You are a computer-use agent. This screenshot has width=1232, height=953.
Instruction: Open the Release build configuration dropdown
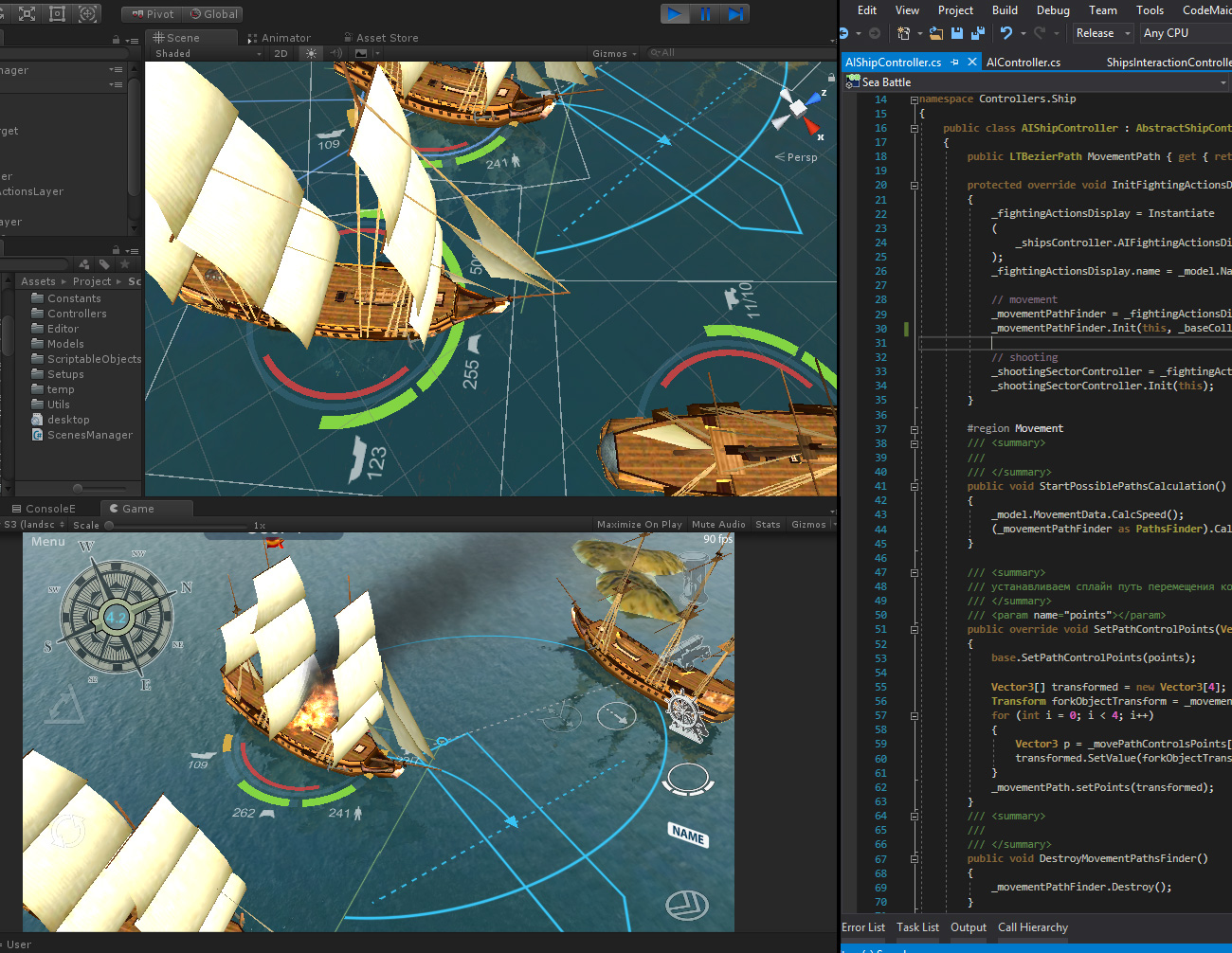point(1101,33)
